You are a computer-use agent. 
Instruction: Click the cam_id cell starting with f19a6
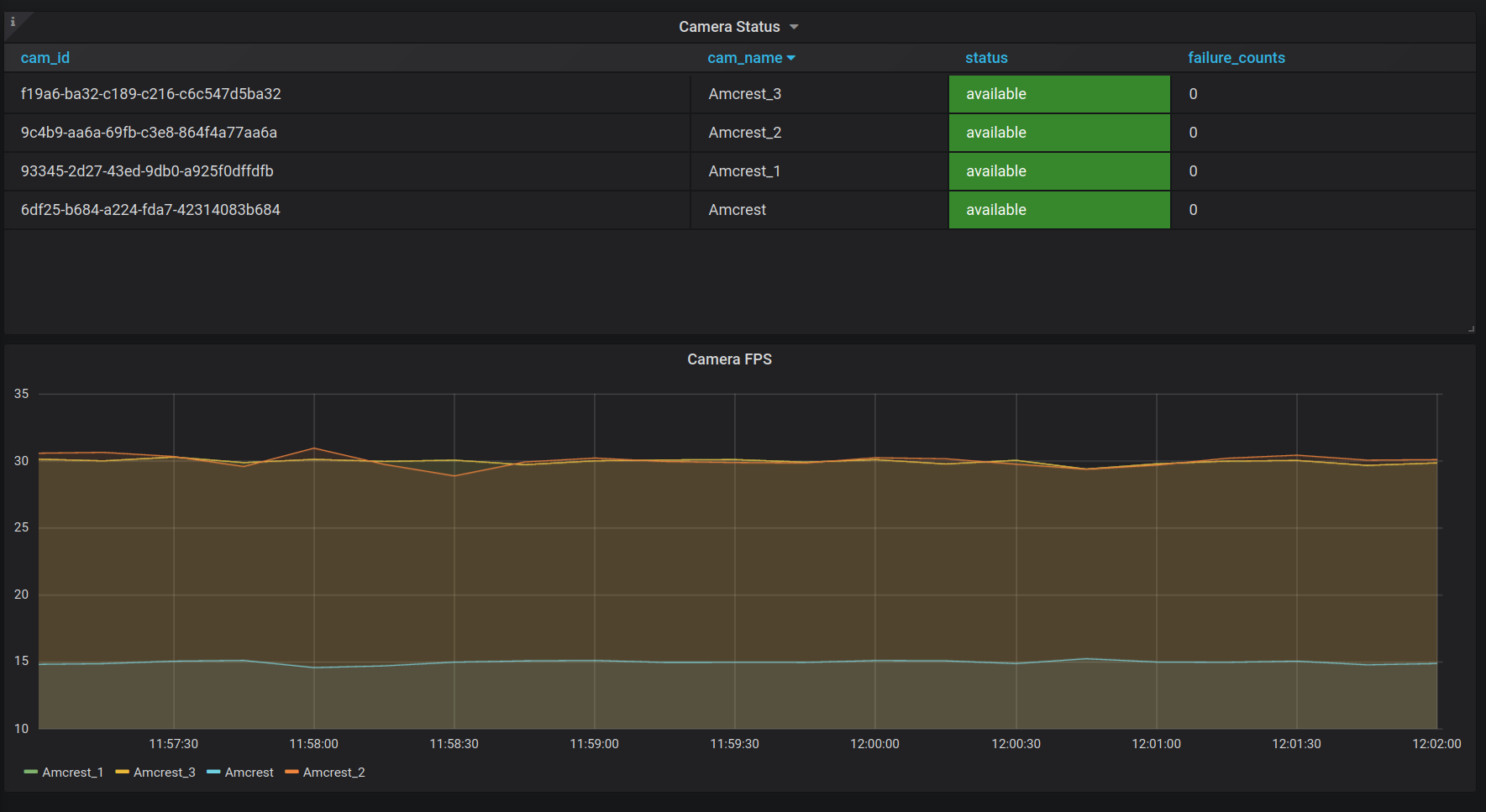pyautogui.click(x=151, y=94)
